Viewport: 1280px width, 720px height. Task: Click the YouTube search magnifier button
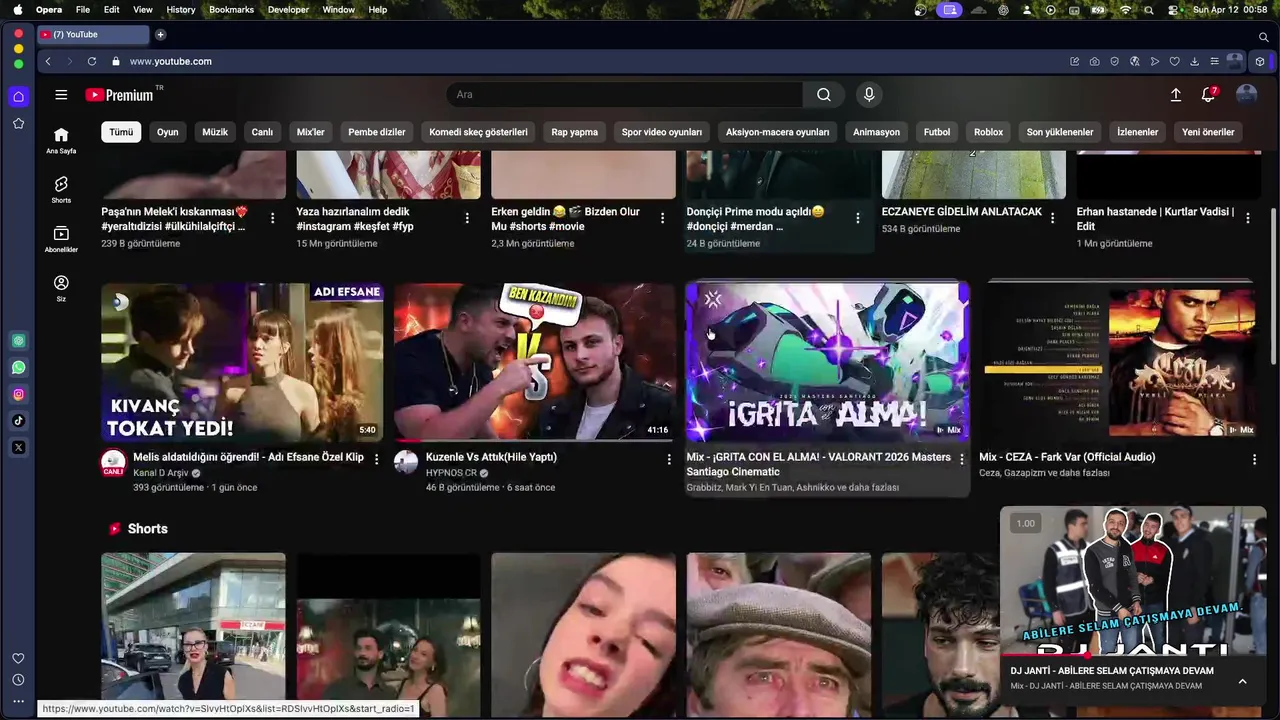[824, 95]
